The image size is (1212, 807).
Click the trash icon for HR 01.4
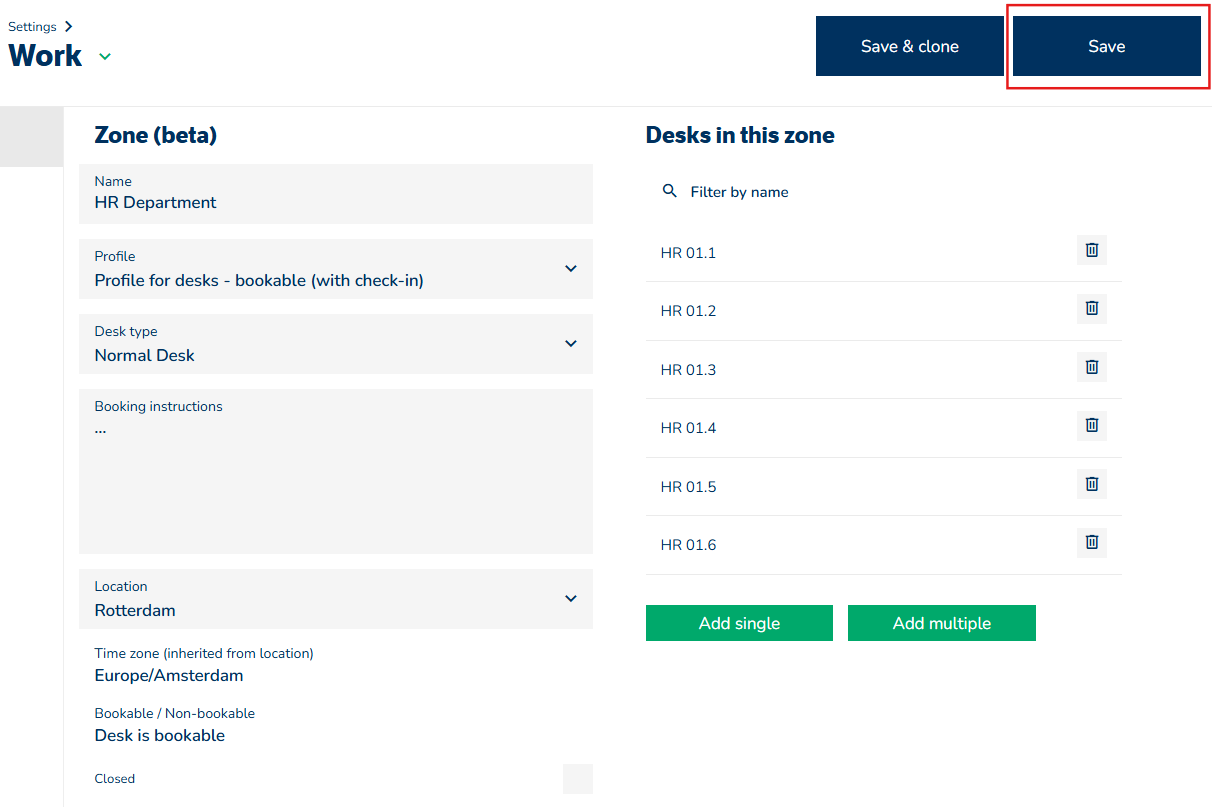tap(1091, 425)
